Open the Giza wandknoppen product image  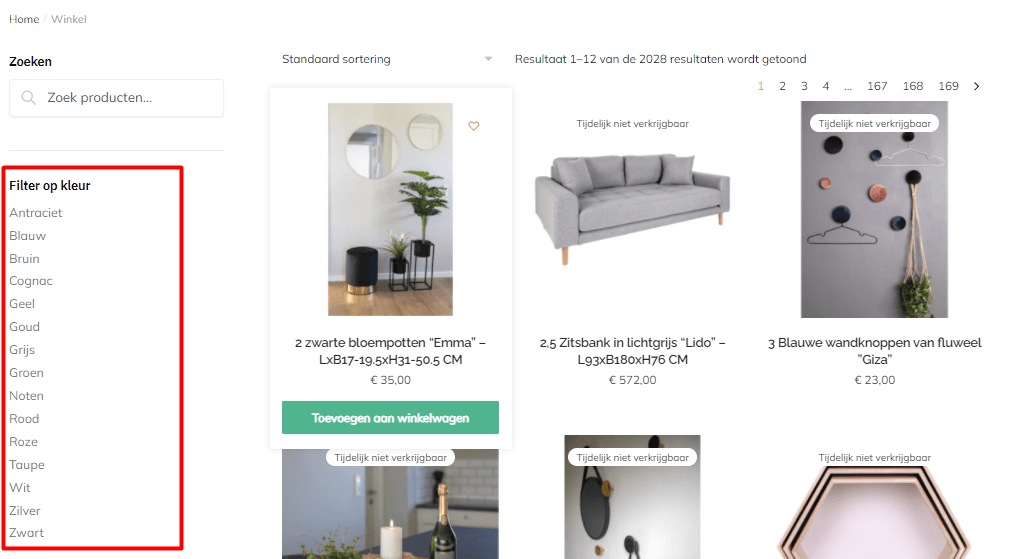(x=874, y=210)
